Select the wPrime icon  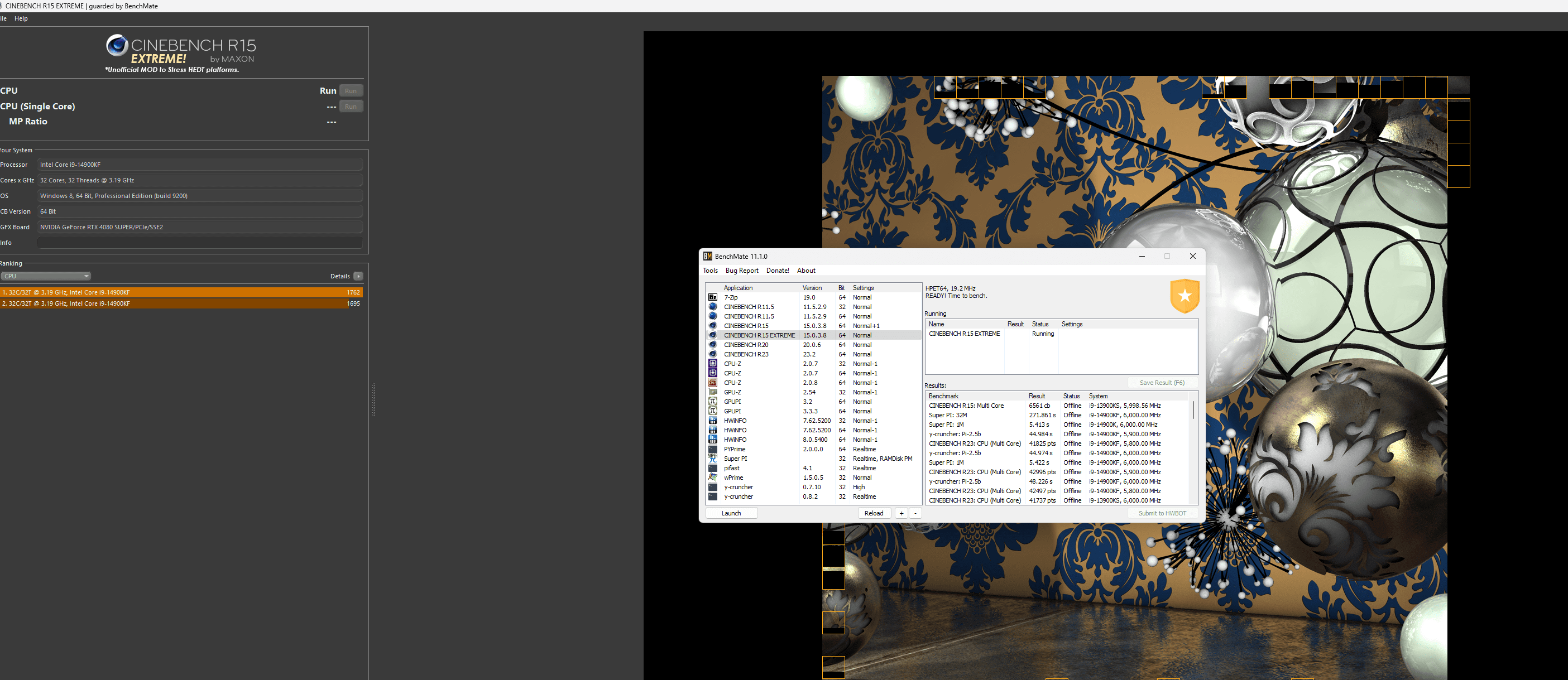point(713,478)
